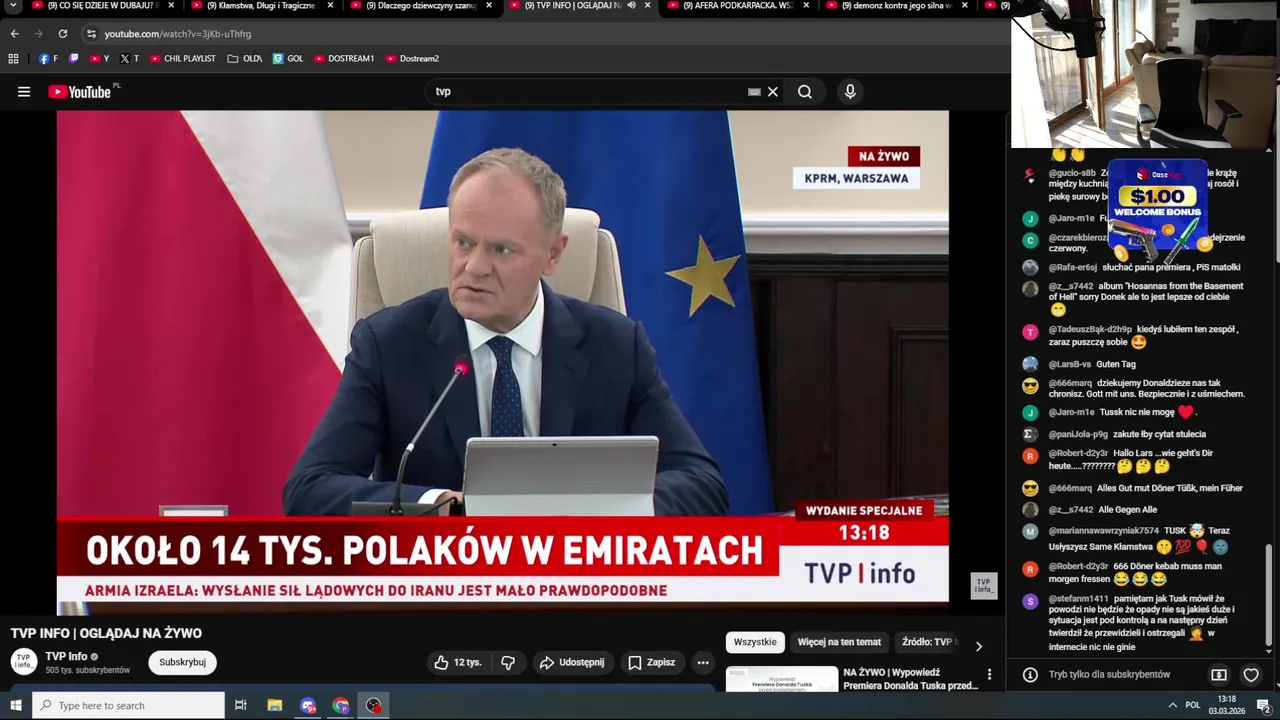The width and height of the screenshot is (1280, 720).
Task: Open the browser tab search dropdown arrow
Action: pos(14,6)
